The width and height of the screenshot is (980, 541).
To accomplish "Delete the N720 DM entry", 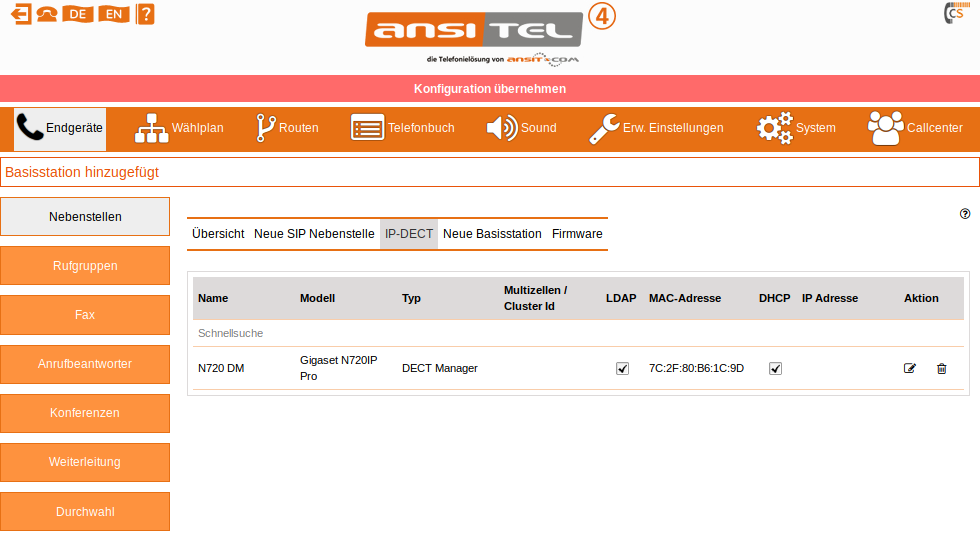I will (x=941, y=368).
